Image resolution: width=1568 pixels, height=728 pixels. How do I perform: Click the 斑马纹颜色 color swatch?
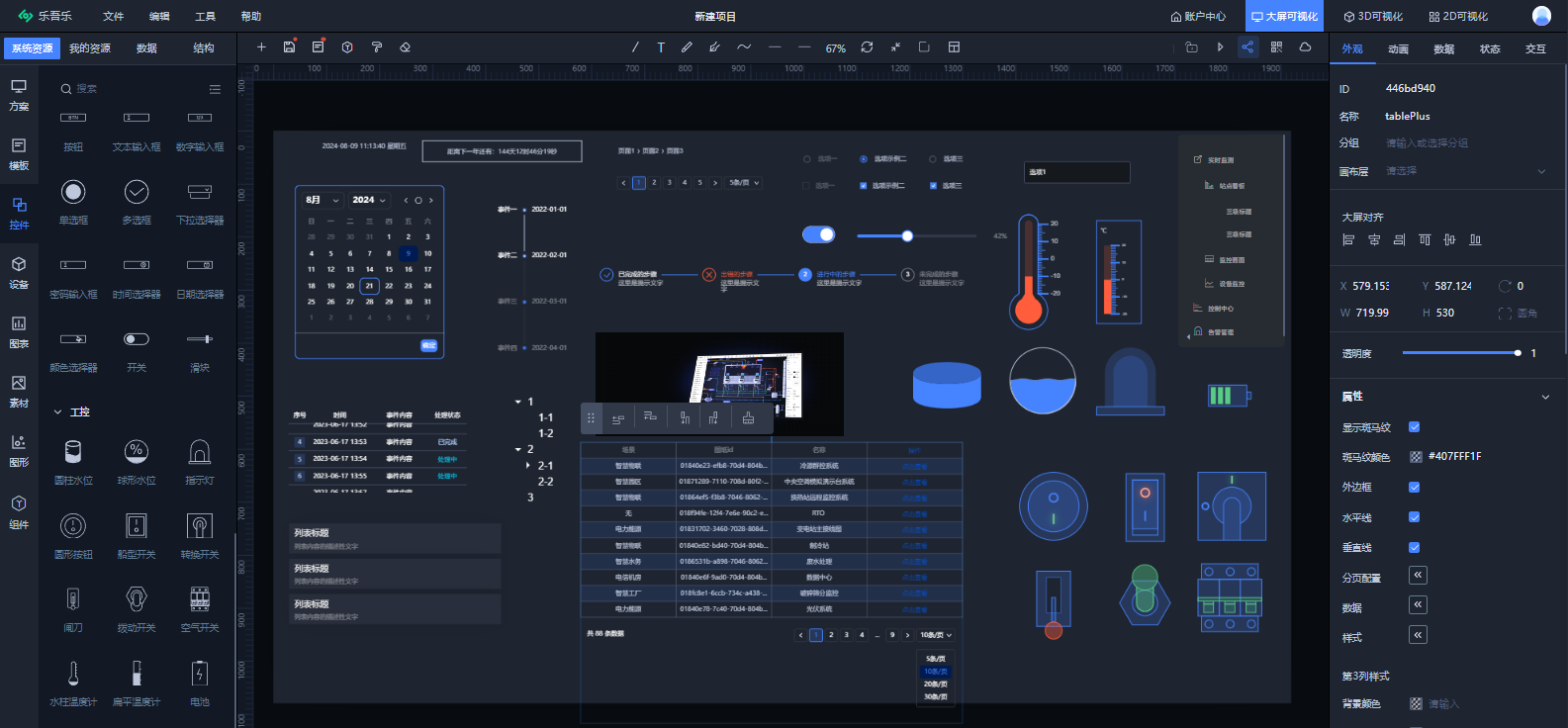coord(1416,457)
